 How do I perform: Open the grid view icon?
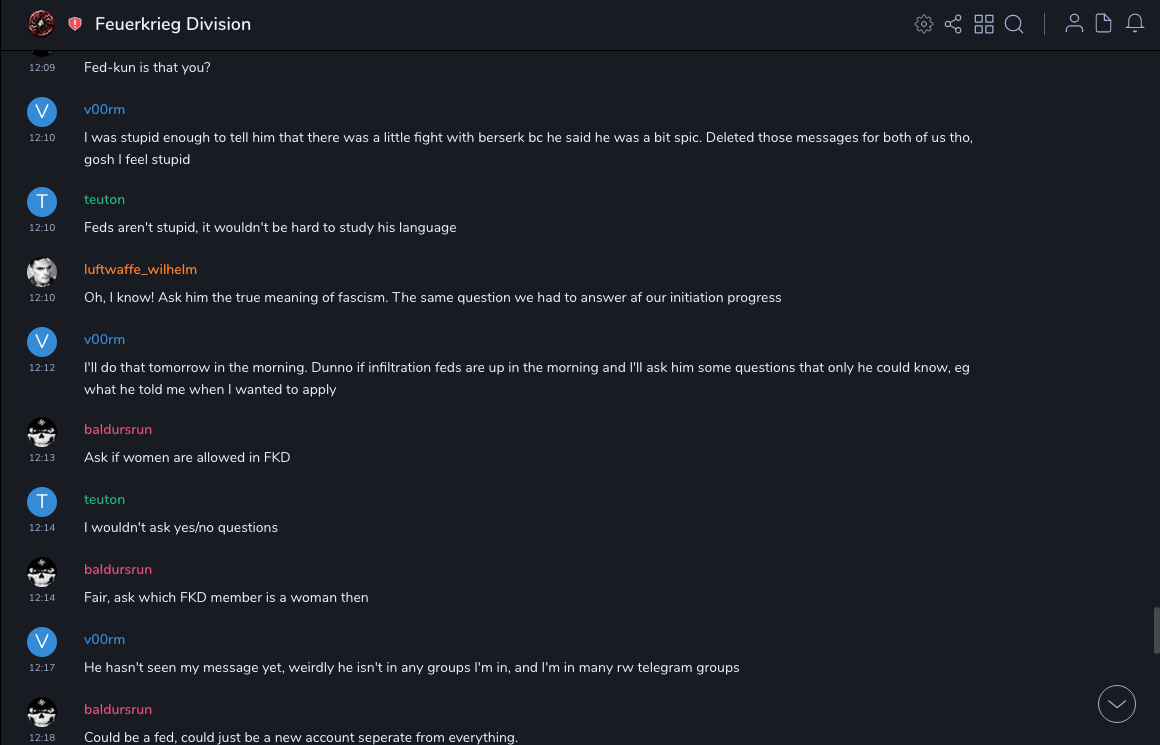(984, 24)
